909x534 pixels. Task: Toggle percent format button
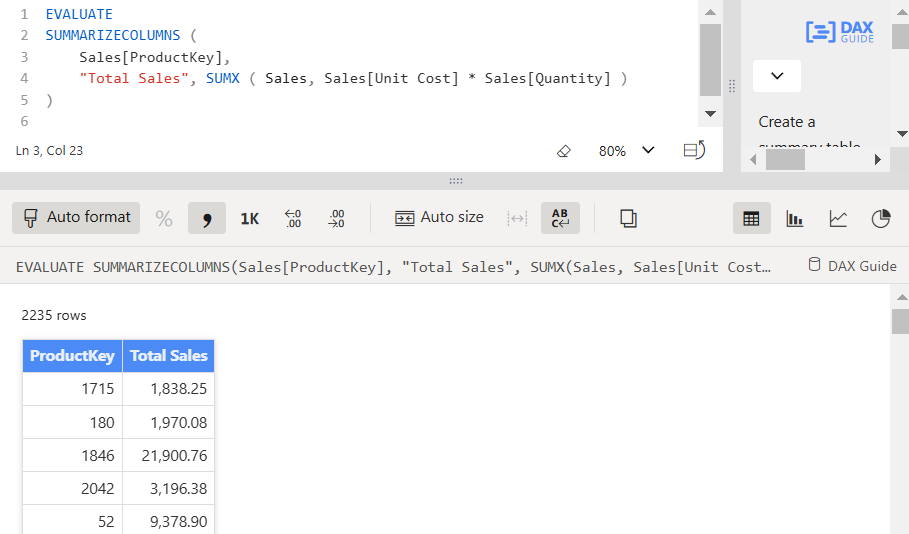tap(164, 219)
